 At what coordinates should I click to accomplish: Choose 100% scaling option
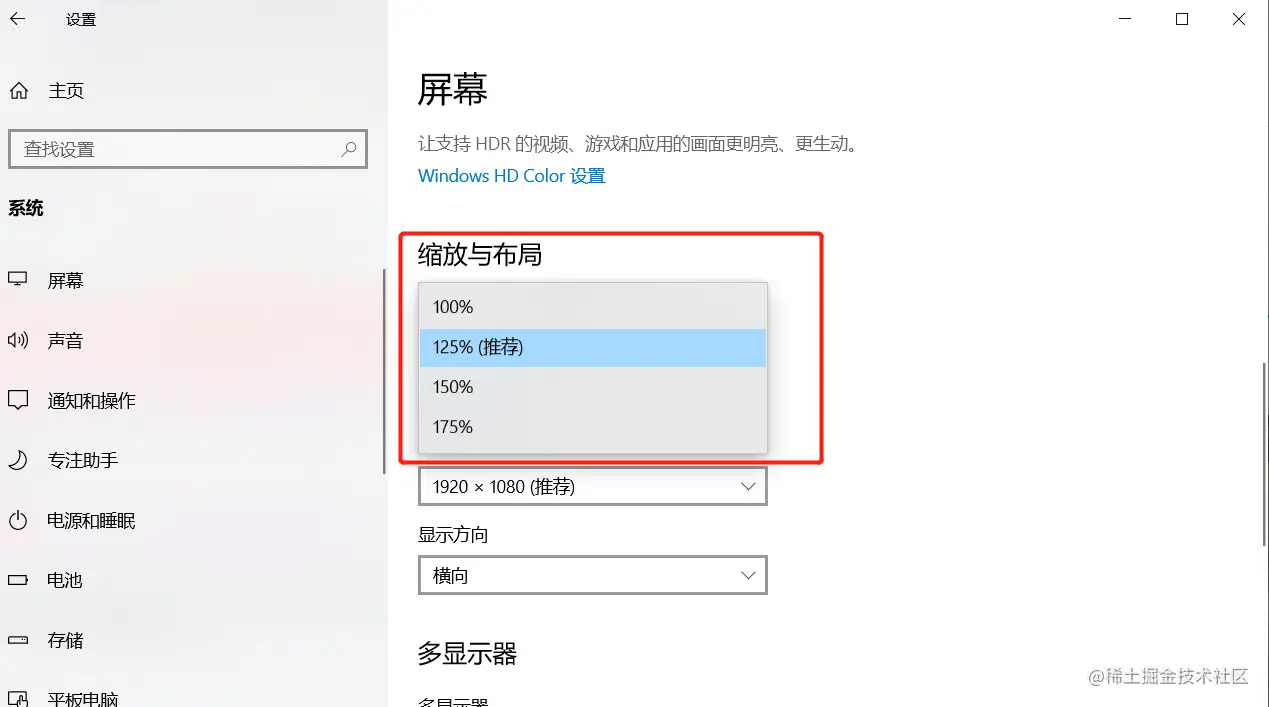[593, 307]
